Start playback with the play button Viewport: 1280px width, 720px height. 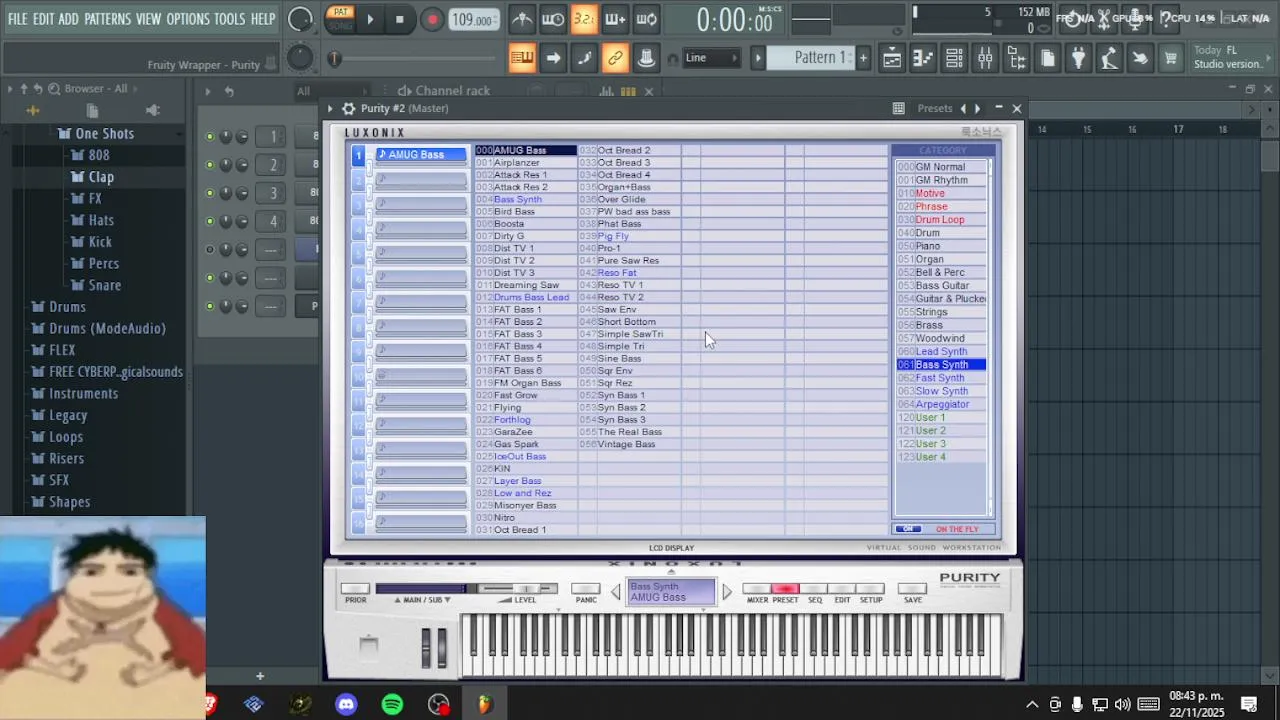370,19
